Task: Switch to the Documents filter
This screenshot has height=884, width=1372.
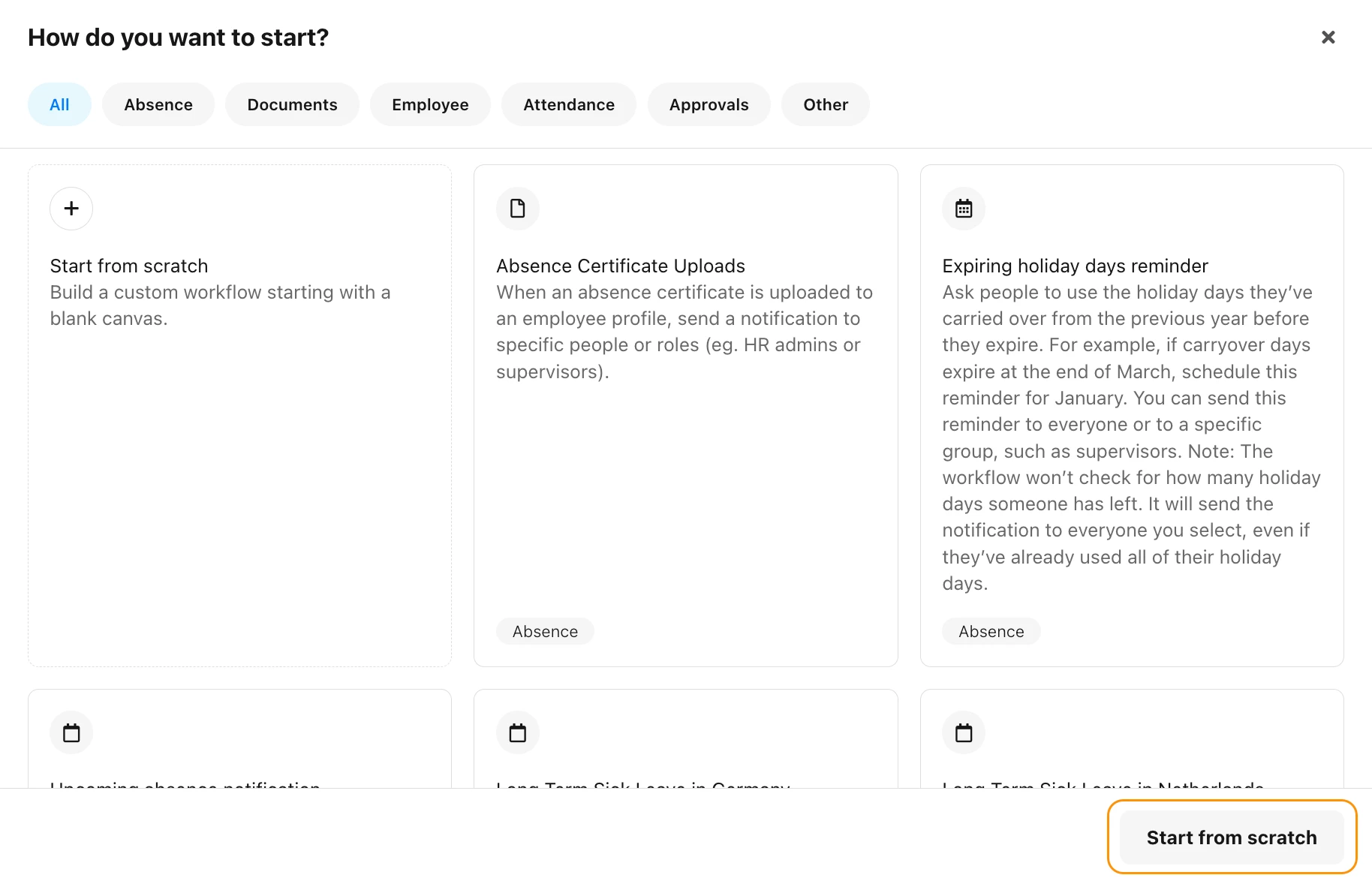Action: 292,104
